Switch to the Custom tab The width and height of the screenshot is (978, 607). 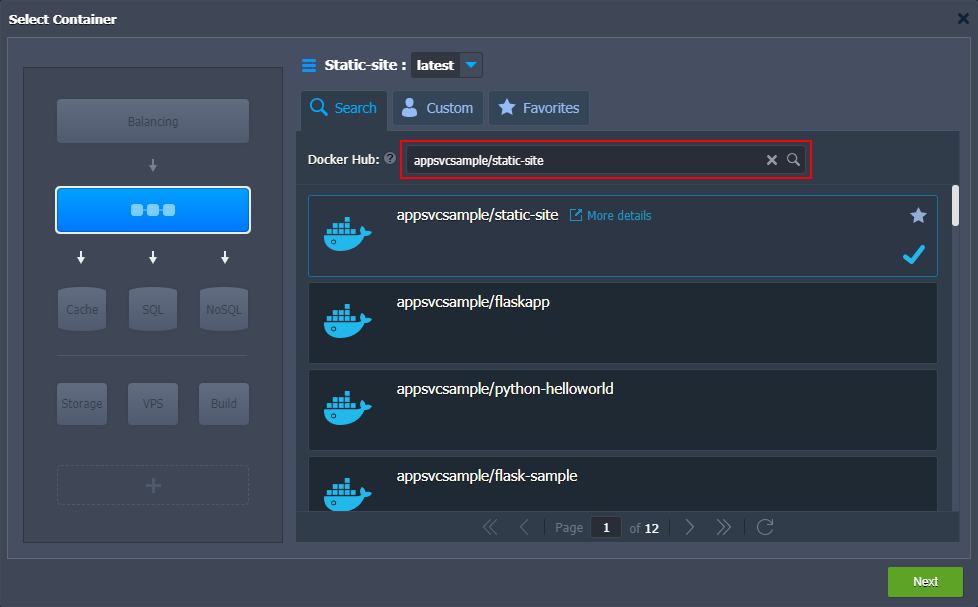438,108
